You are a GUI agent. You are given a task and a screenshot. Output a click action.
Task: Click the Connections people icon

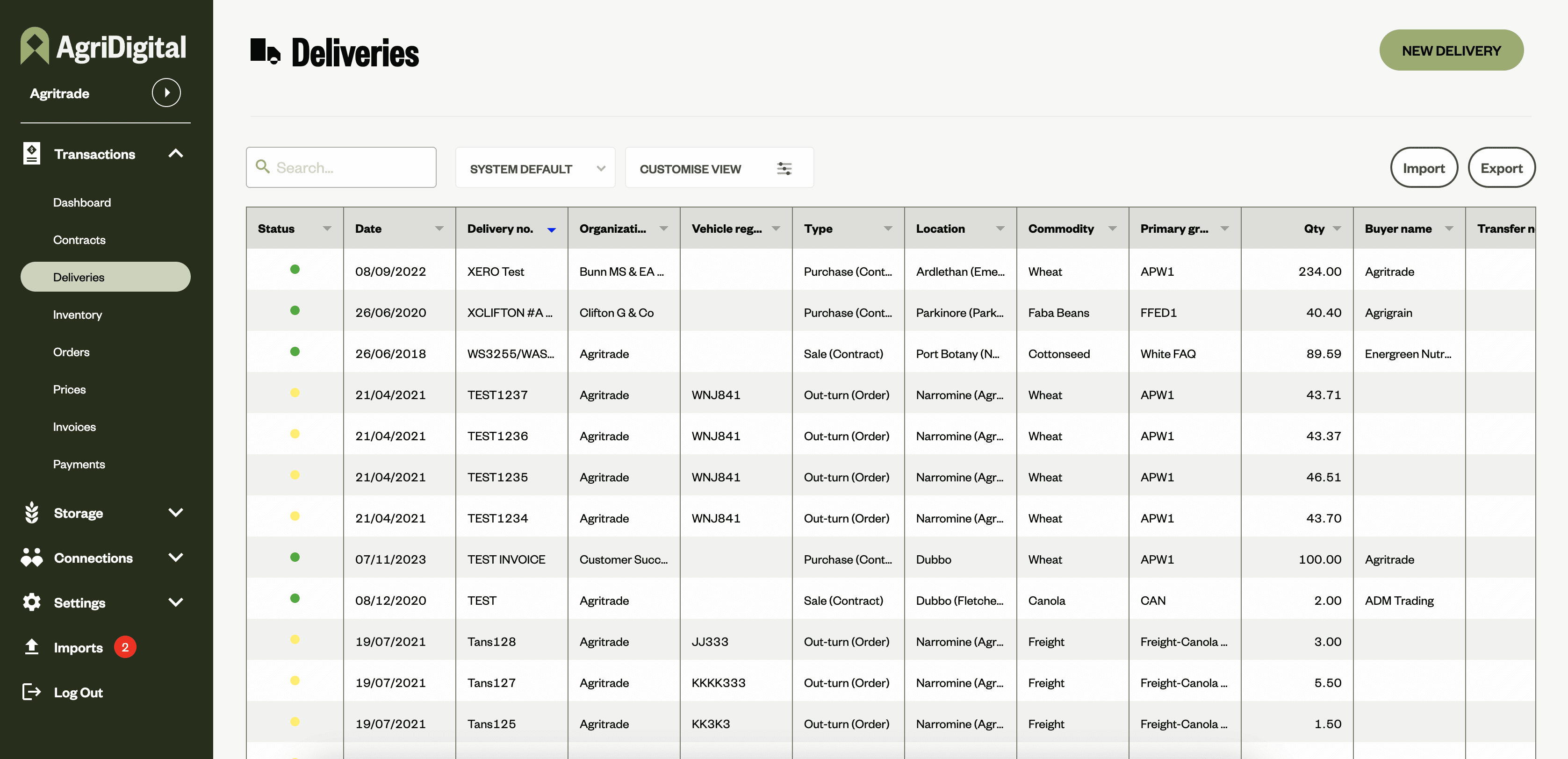tap(32, 558)
